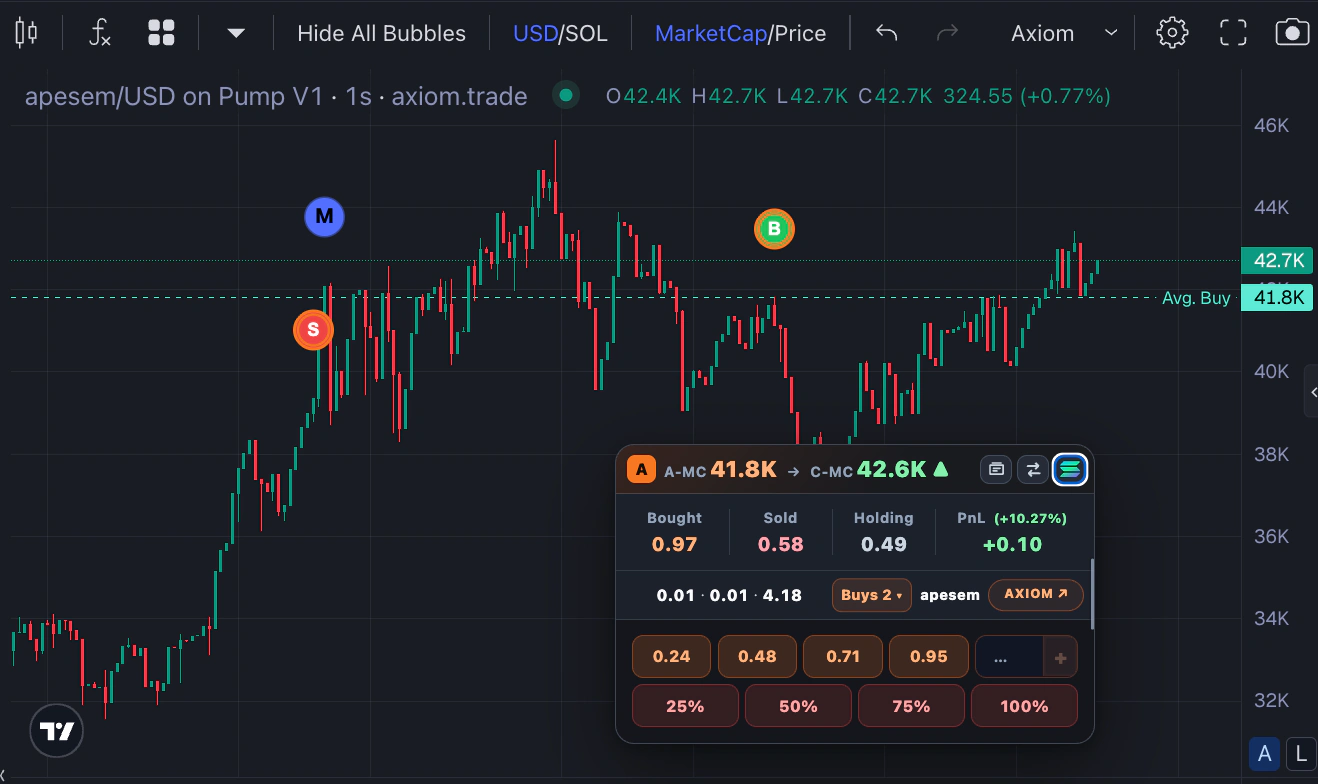The image size is (1318, 784).
Task: Redo the chart action
Action: 946,33
